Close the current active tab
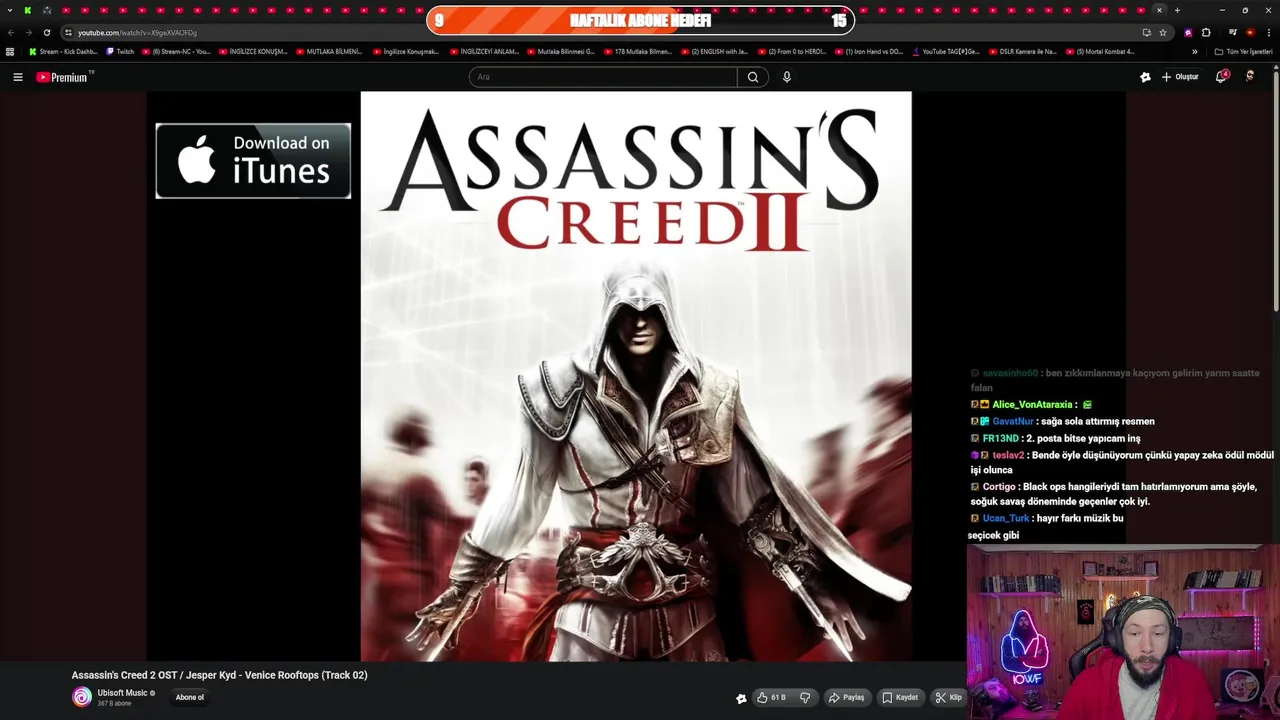The image size is (1280, 720). click(1159, 10)
